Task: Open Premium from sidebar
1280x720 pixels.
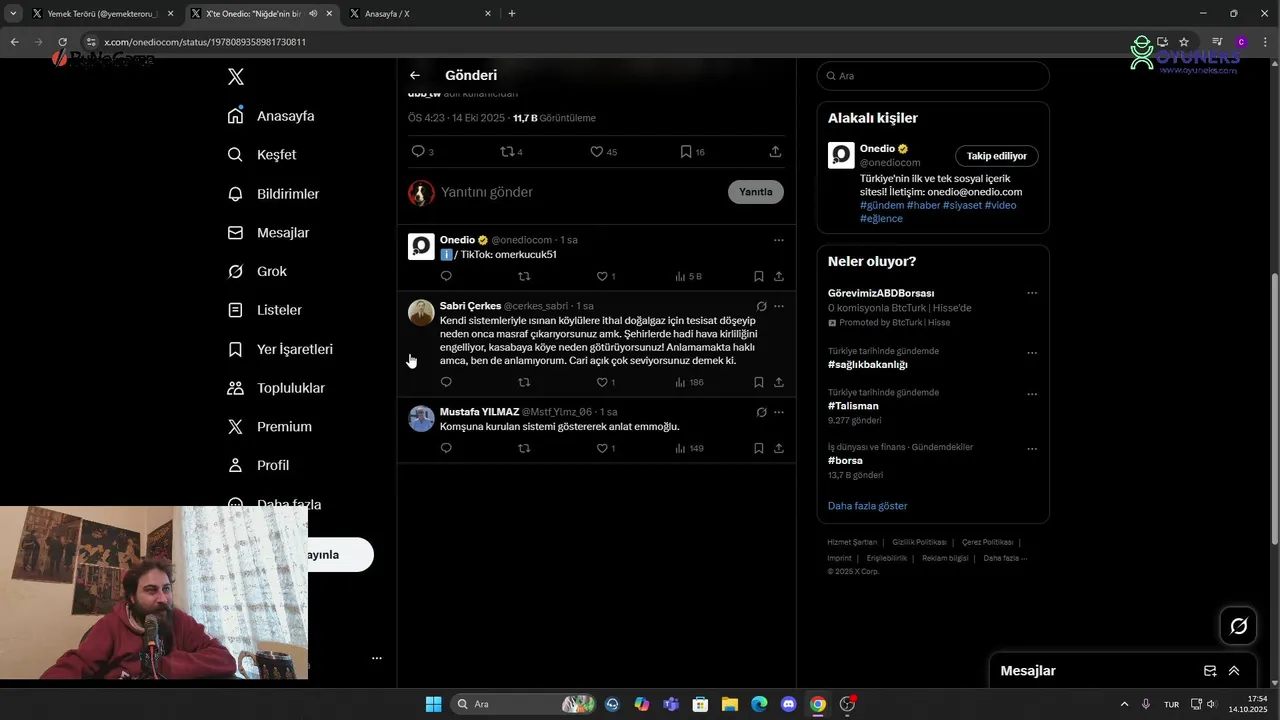Action: coord(270,427)
